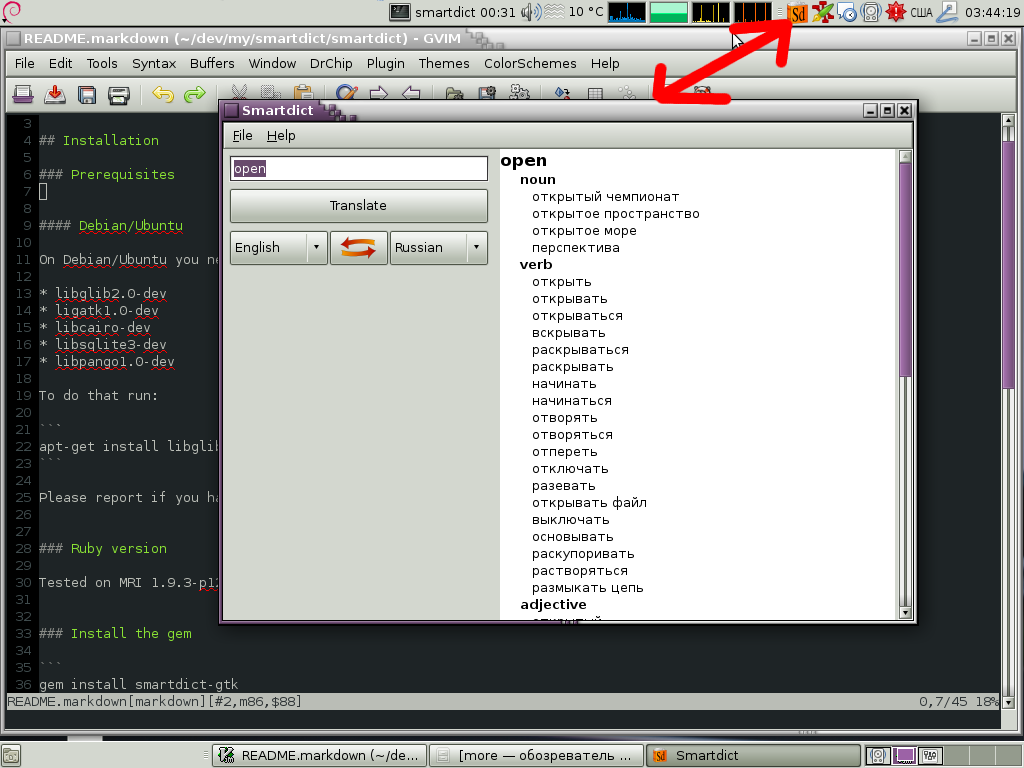Click the swap languages arrows button
Image resolution: width=1024 pixels, height=768 pixels.
[359, 248]
